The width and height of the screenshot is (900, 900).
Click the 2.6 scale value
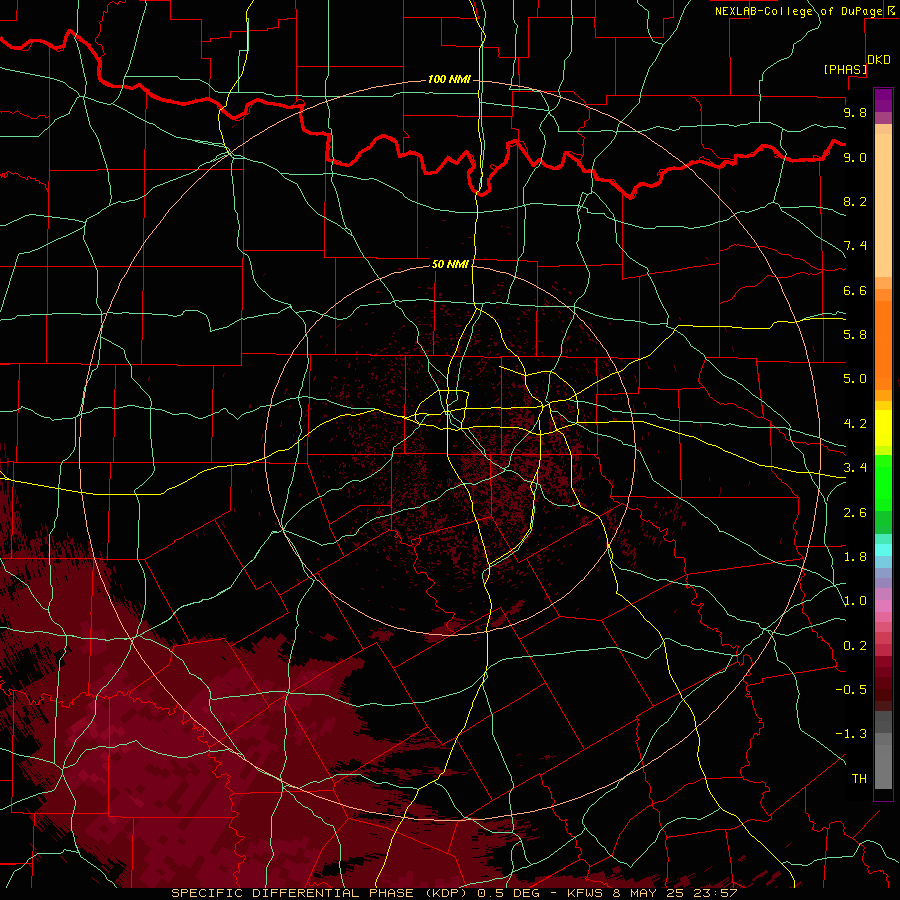[855, 513]
